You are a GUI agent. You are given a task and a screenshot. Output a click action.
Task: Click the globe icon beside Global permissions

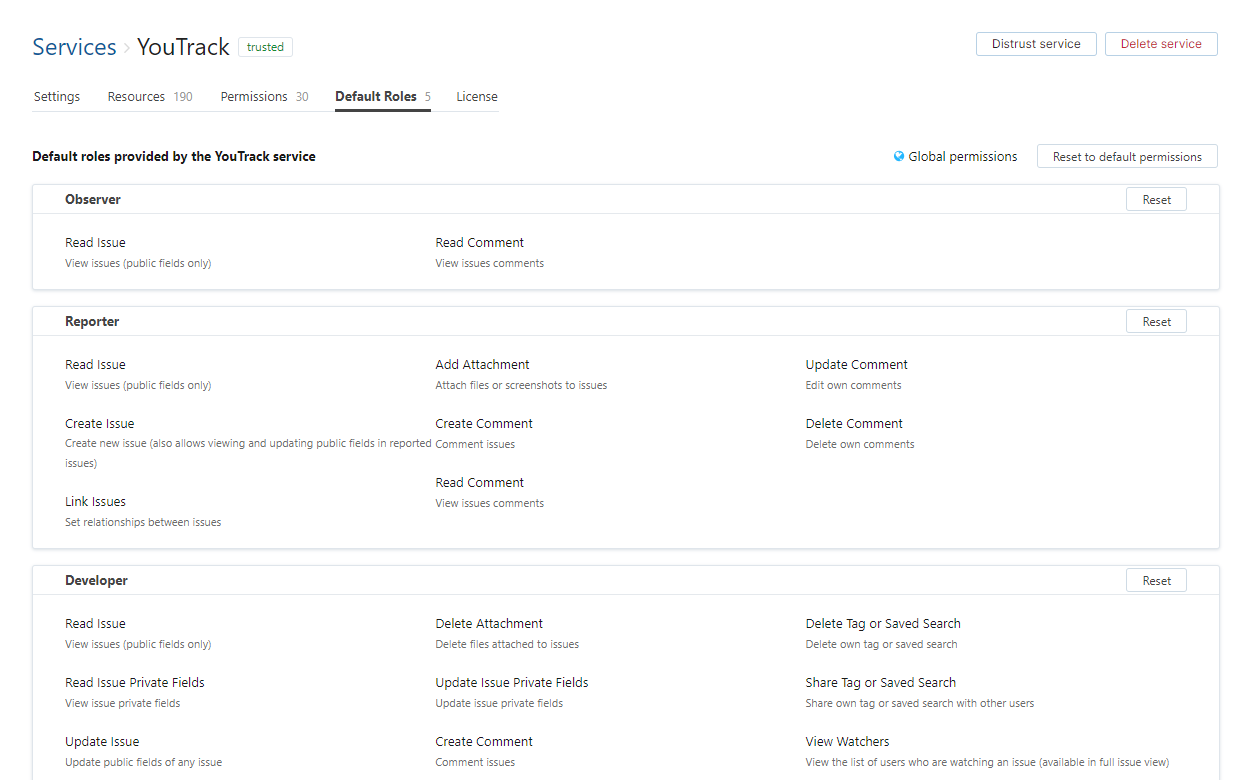(x=899, y=157)
